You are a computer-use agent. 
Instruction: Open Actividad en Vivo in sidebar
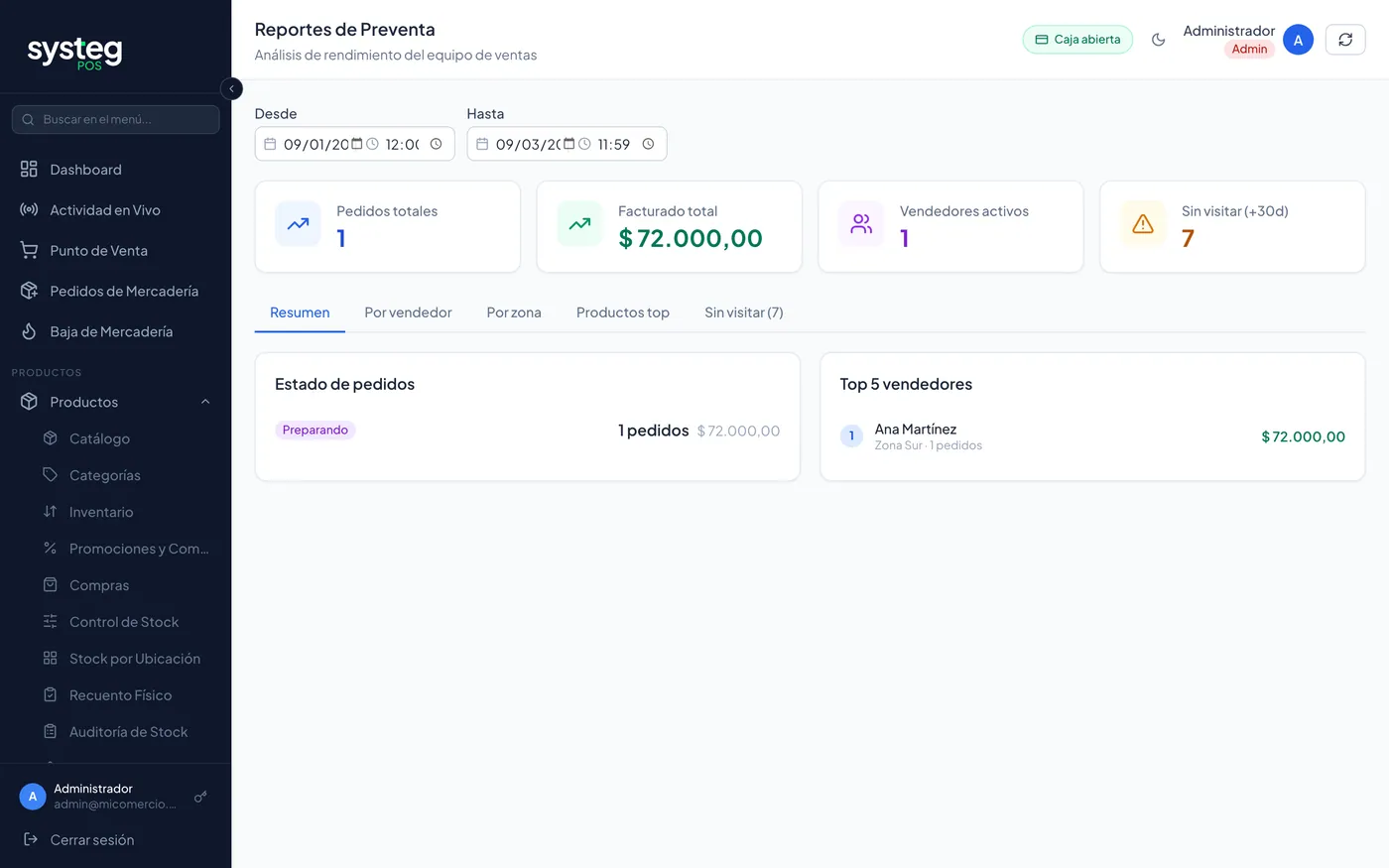pos(115,210)
